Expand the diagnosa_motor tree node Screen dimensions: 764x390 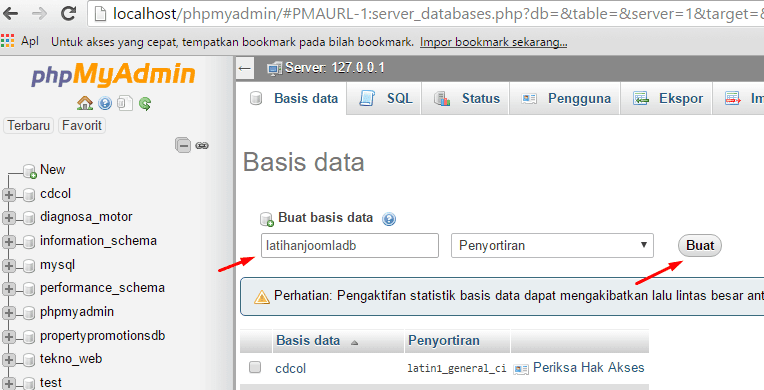8,218
